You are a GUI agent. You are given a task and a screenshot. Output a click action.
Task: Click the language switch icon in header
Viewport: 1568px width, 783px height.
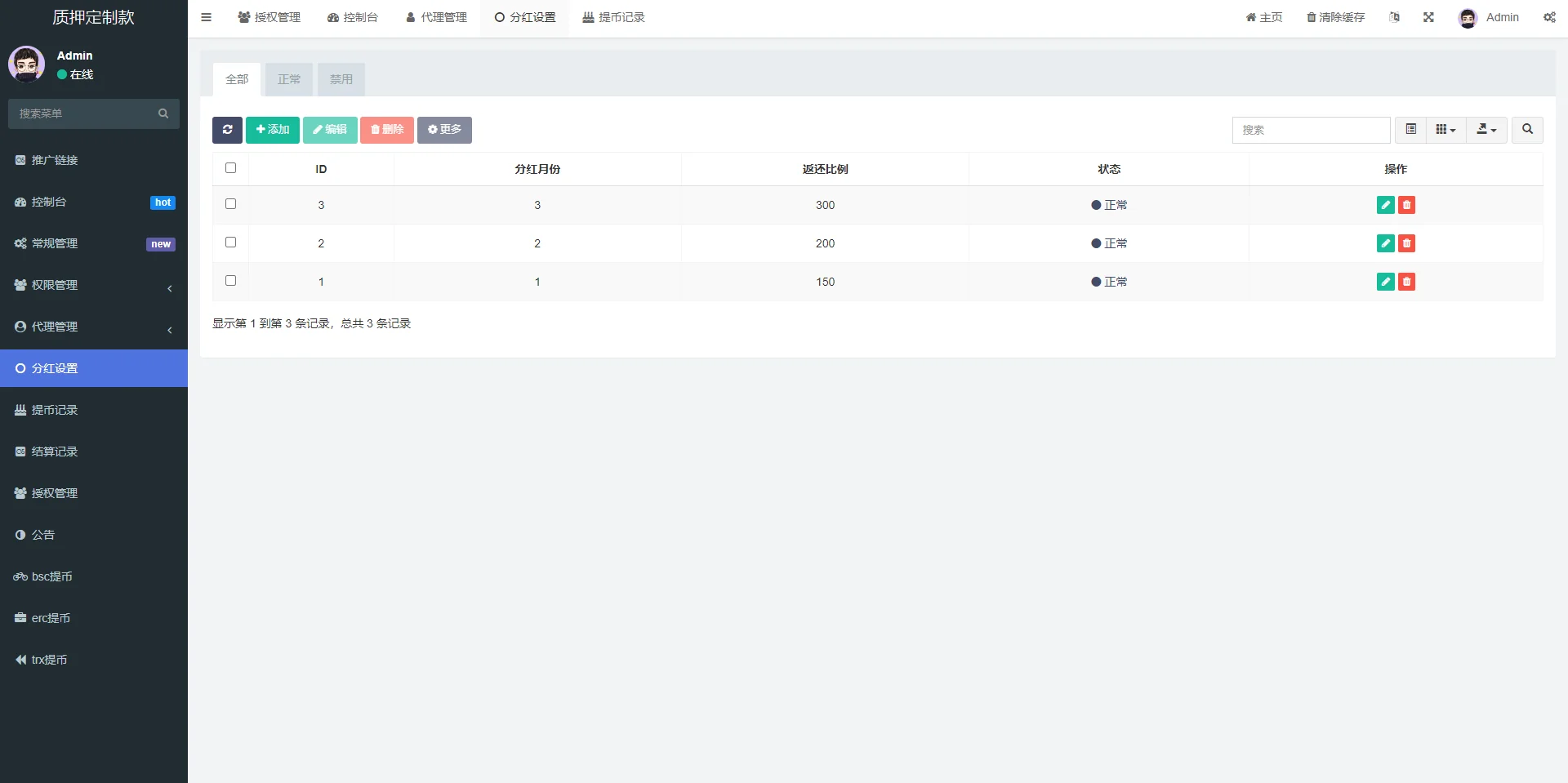point(1394,17)
